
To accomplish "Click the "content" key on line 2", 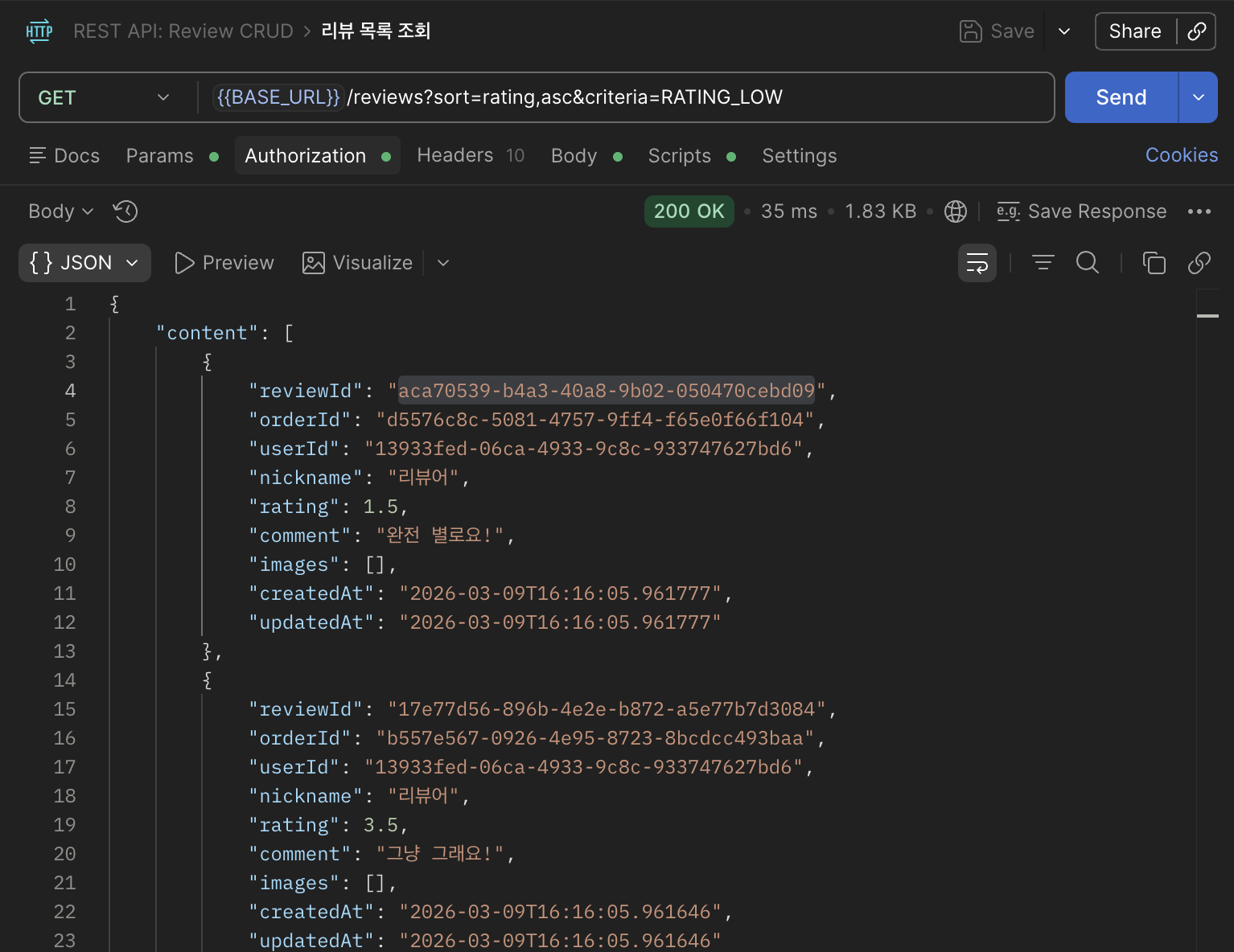I will 208,333.
